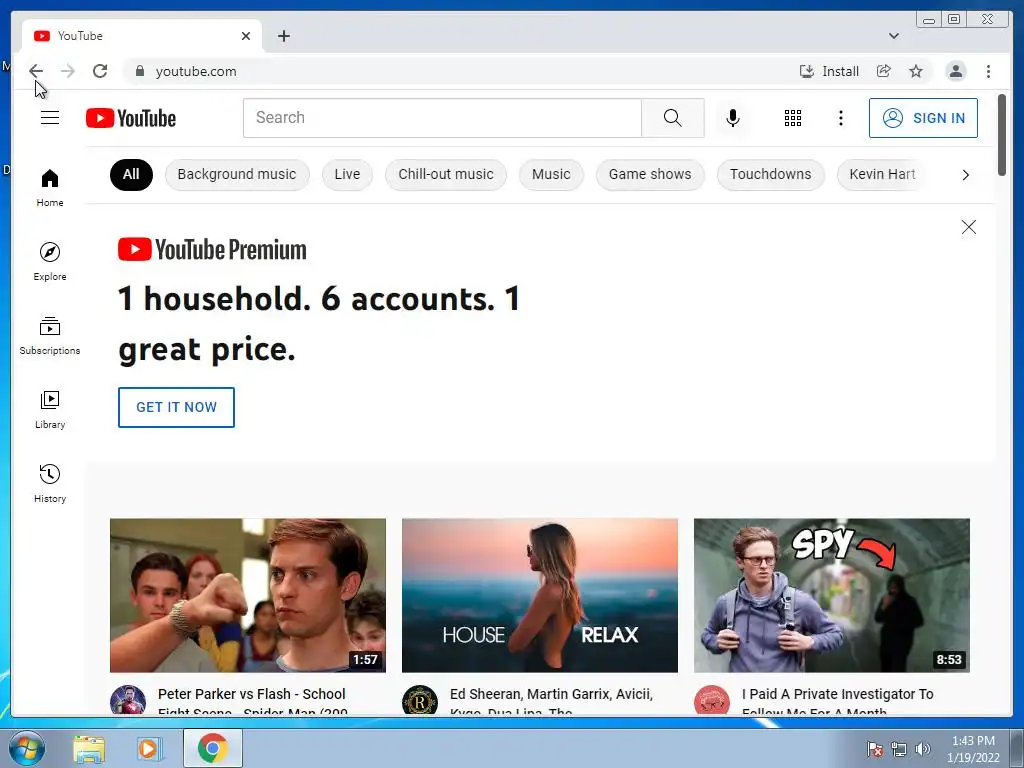Select the Live chip
1024x768 pixels.
(347, 174)
